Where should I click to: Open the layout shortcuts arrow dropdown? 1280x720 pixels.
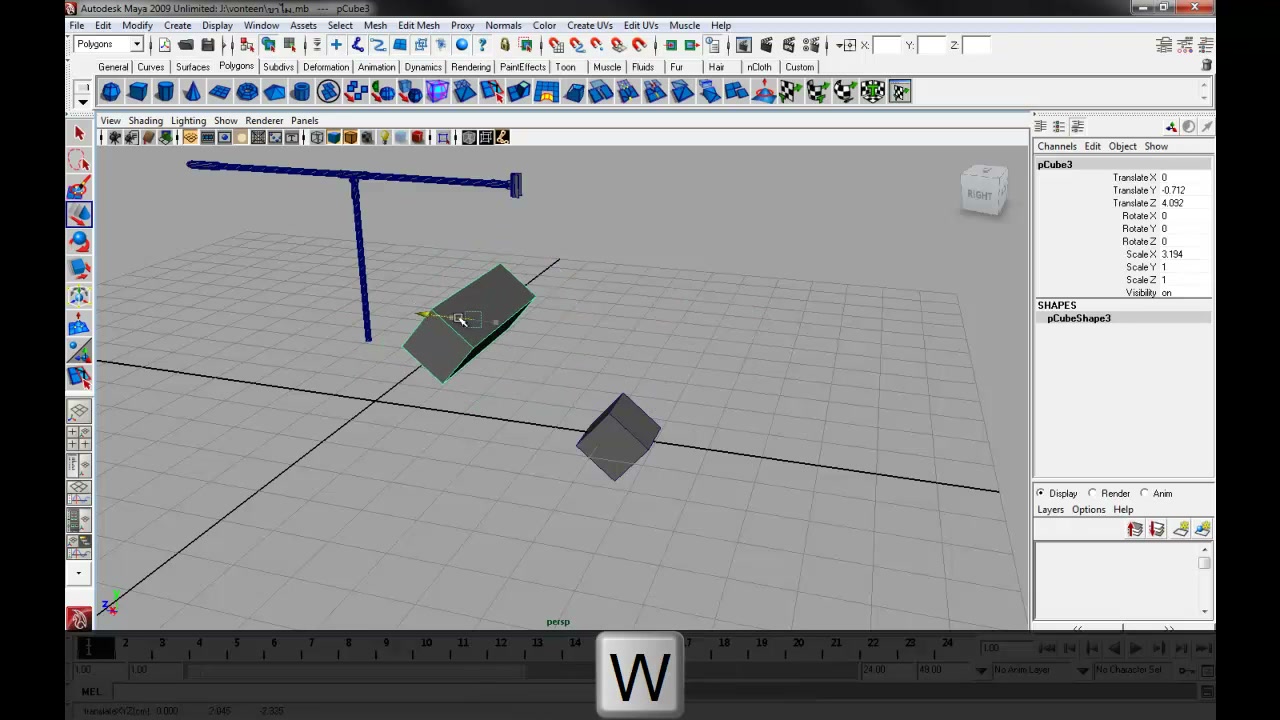click(79, 574)
